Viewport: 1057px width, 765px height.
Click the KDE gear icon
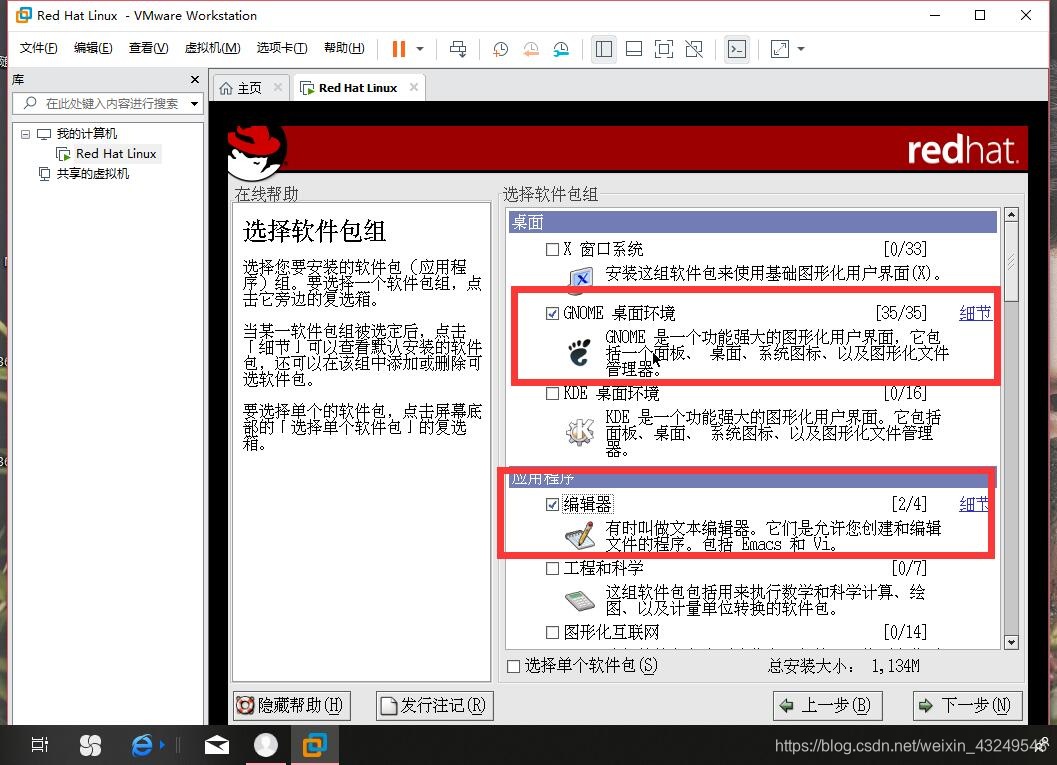580,431
